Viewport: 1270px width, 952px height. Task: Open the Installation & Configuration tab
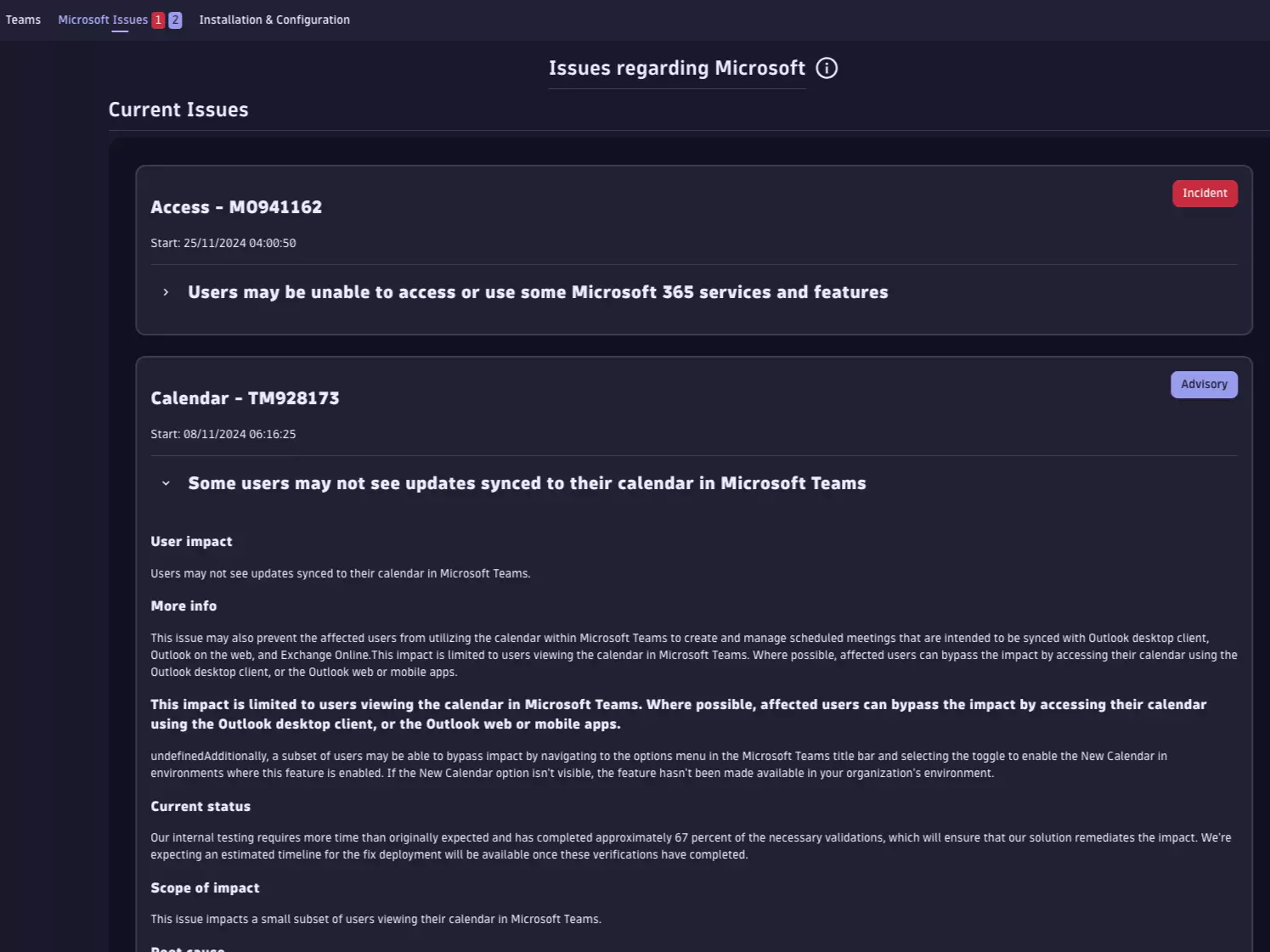click(274, 19)
